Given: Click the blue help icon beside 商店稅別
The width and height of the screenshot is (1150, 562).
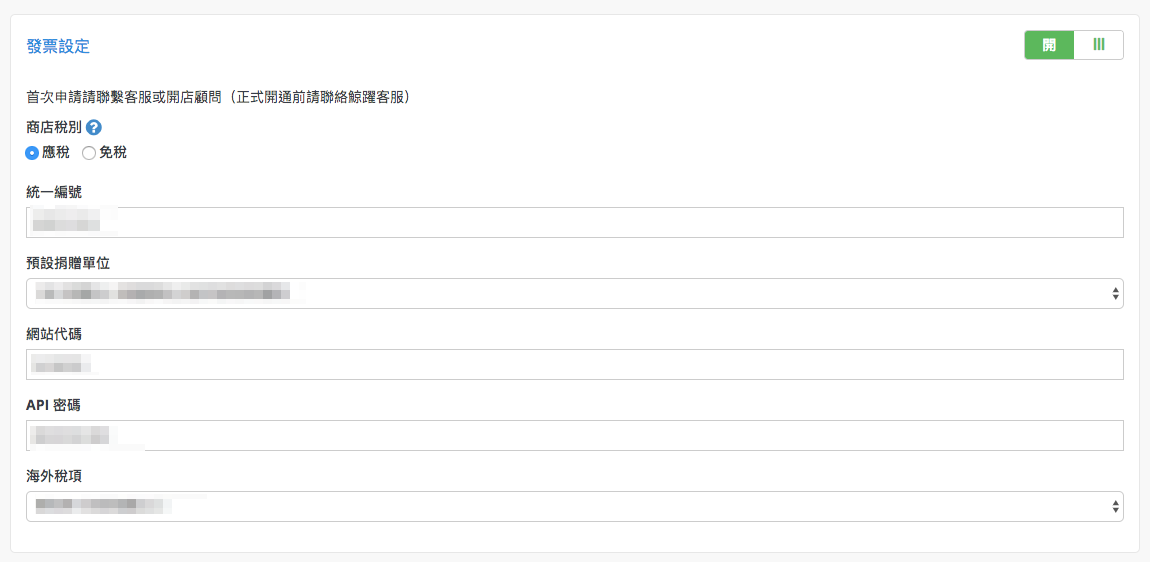Looking at the screenshot, I should click(93, 128).
